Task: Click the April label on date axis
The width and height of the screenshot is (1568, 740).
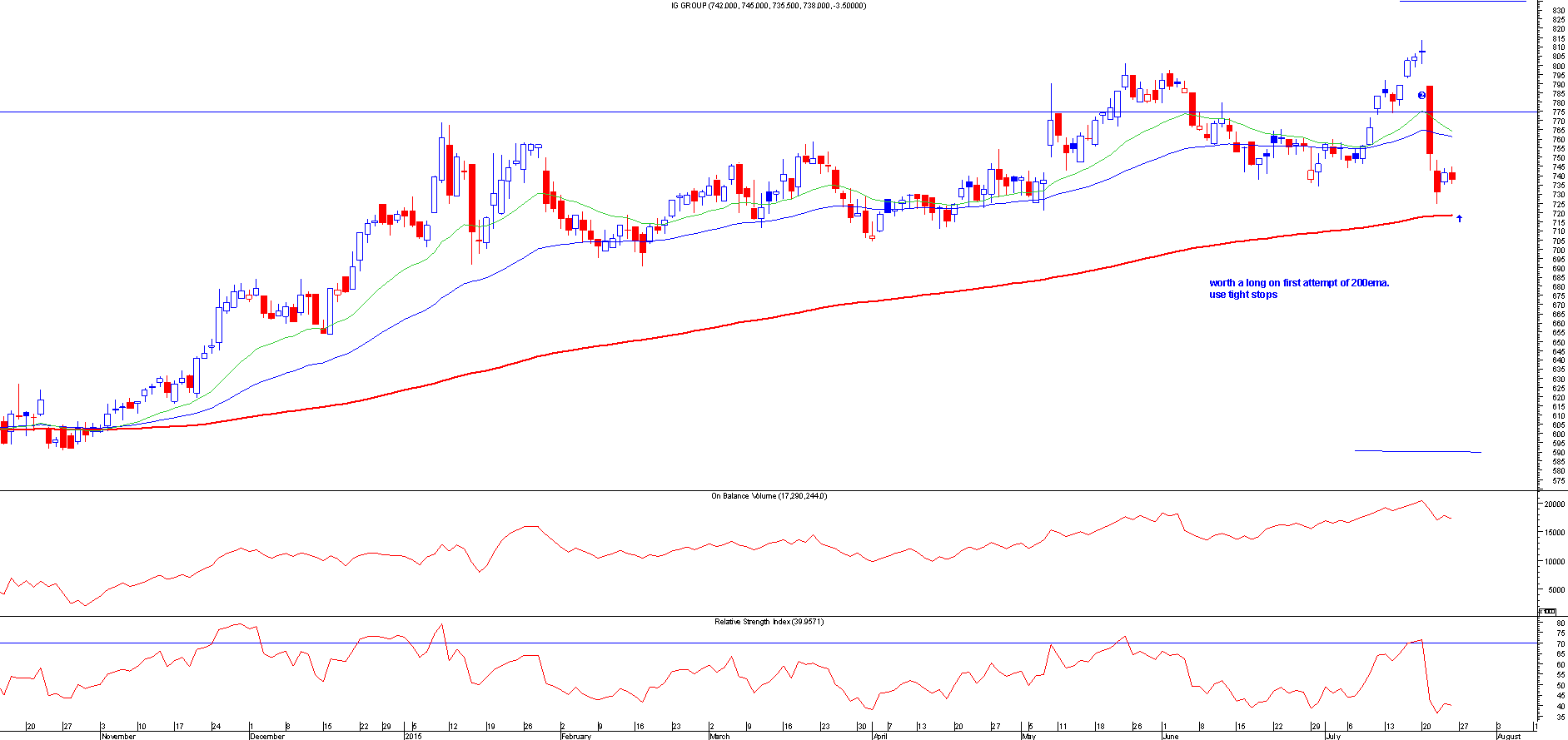Action: 880,736
